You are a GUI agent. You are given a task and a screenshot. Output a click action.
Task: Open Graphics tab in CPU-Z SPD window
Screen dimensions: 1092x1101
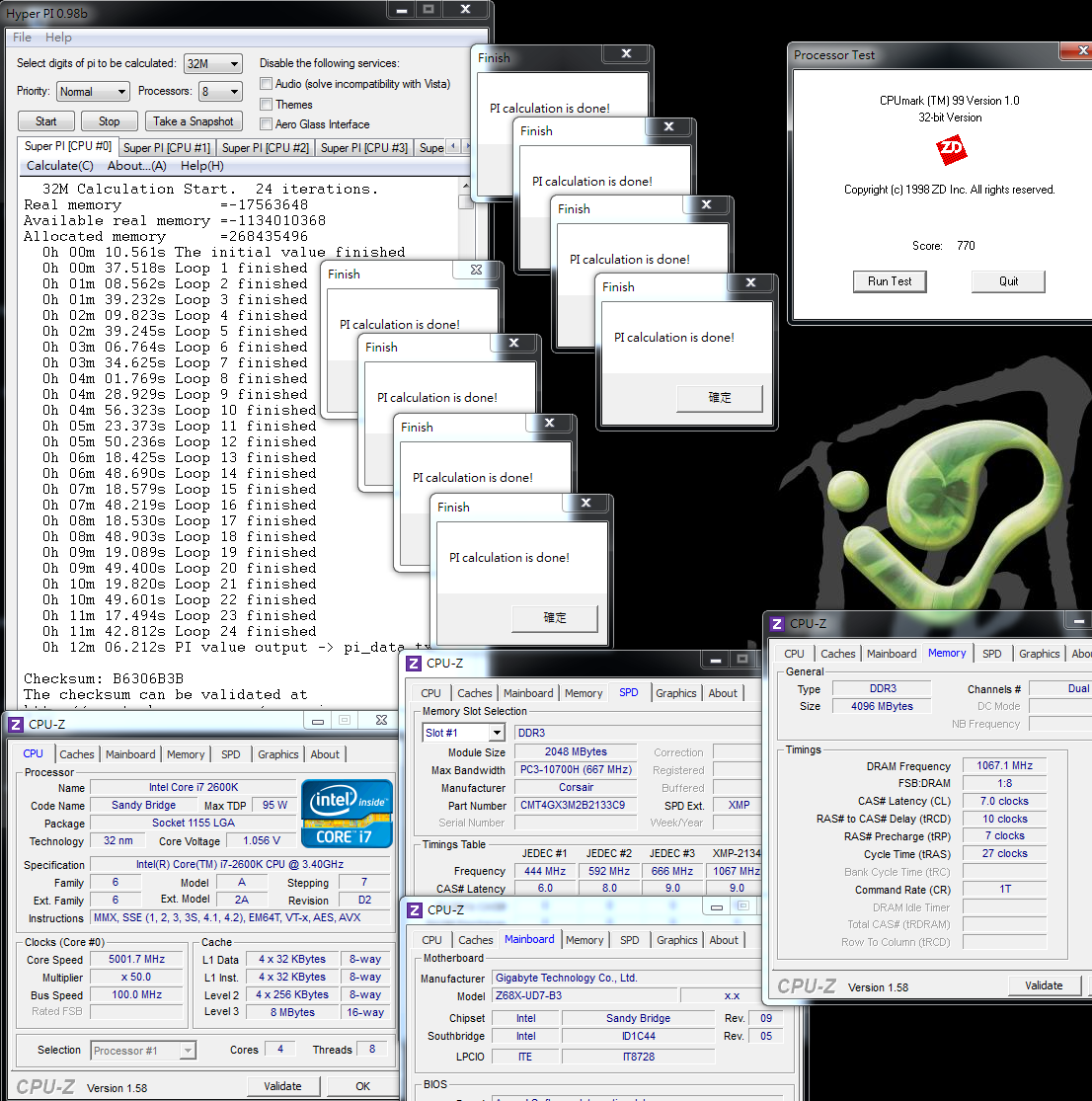tap(675, 693)
